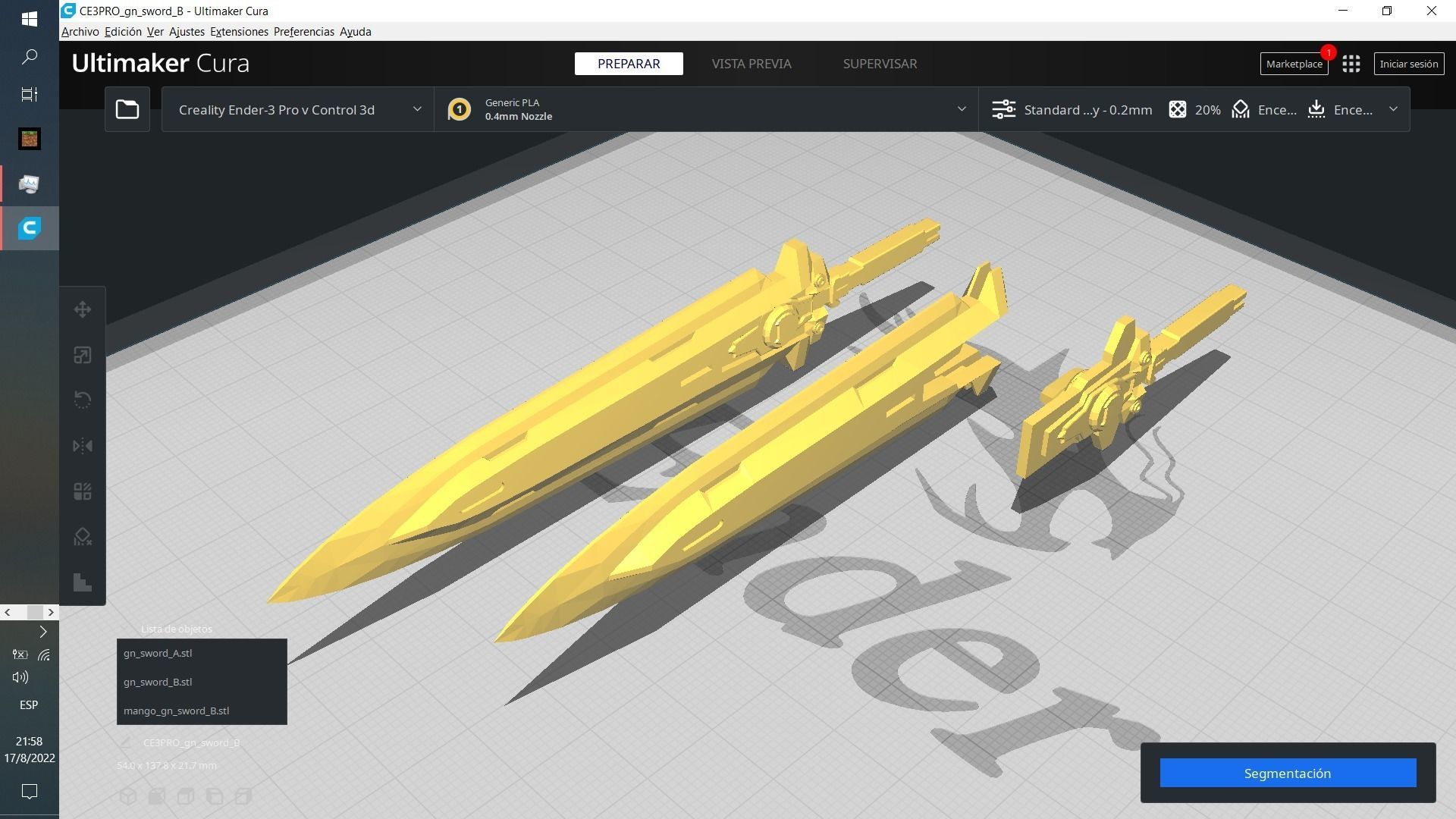1456x819 pixels.
Task: Open the Preferencias menu
Action: point(303,32)
